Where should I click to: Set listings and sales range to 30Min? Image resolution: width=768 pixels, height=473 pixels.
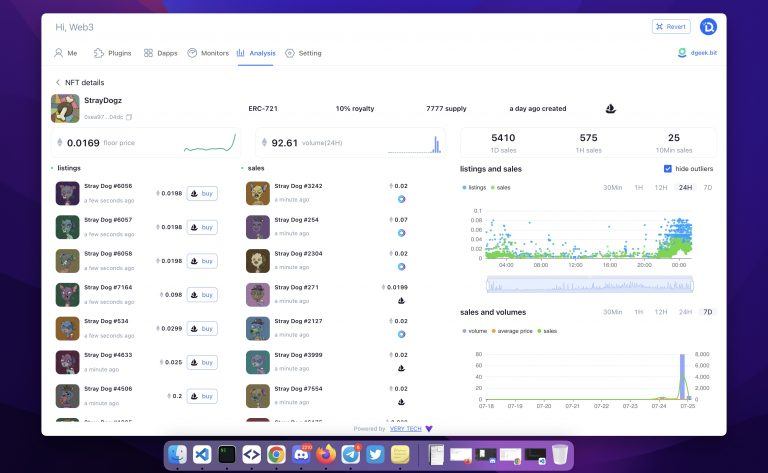[612, 188]
